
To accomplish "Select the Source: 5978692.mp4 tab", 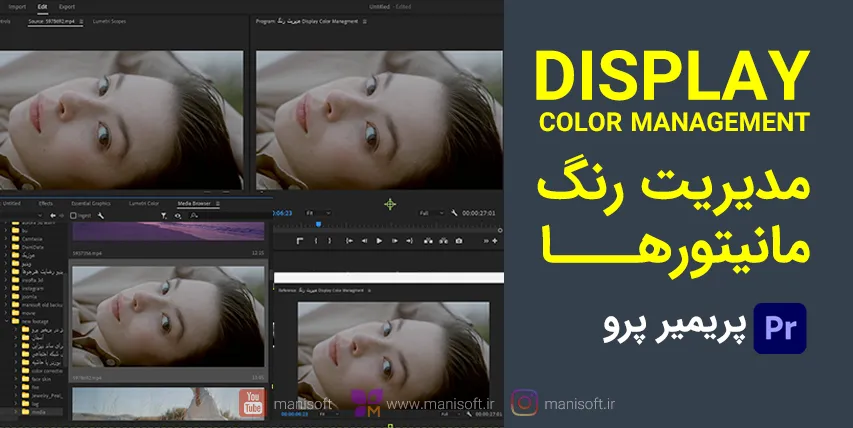I will pos(52,22).
